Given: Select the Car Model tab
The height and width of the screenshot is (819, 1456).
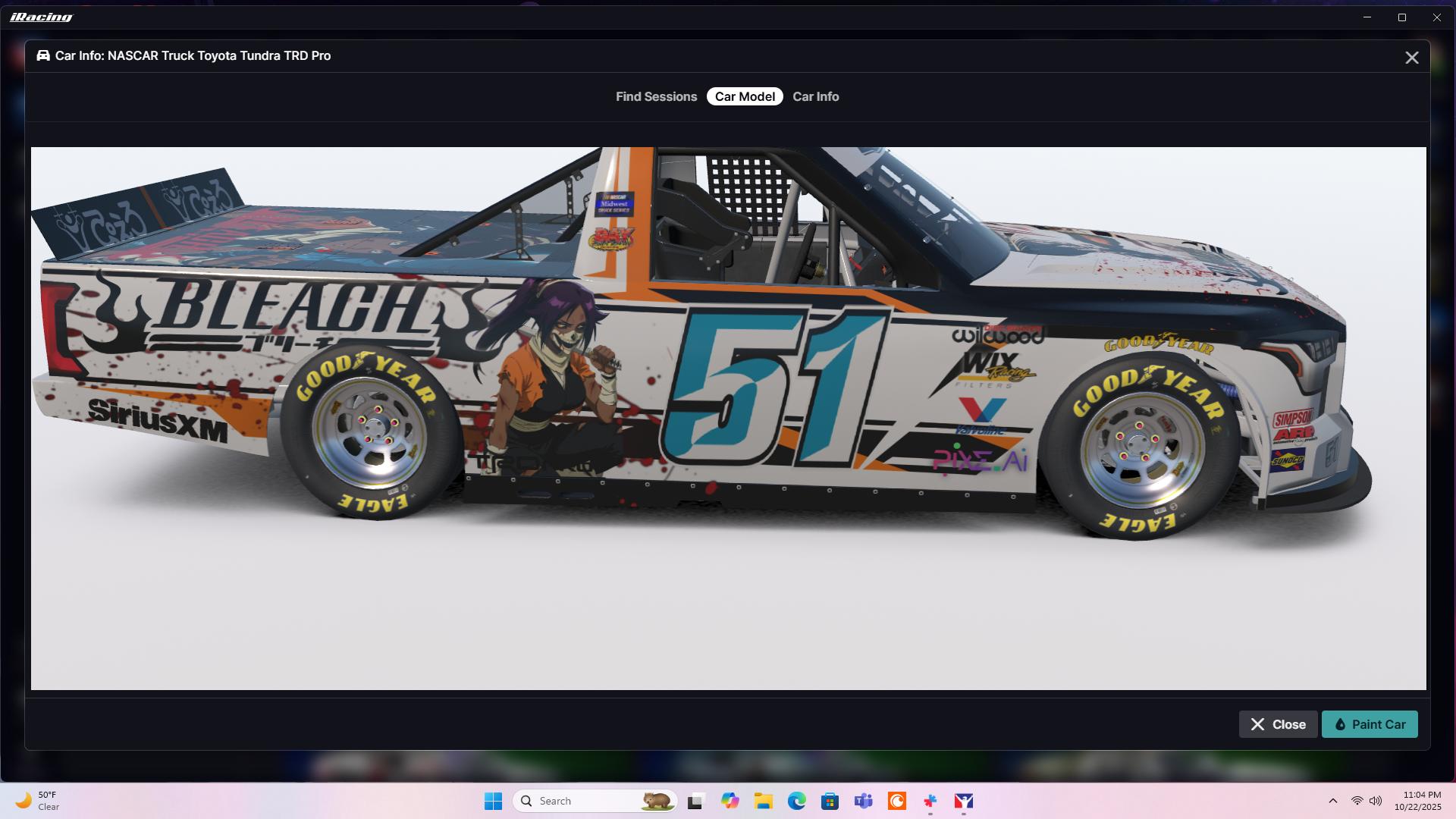Looking at the screenshot, I should (x=745, y=96).
